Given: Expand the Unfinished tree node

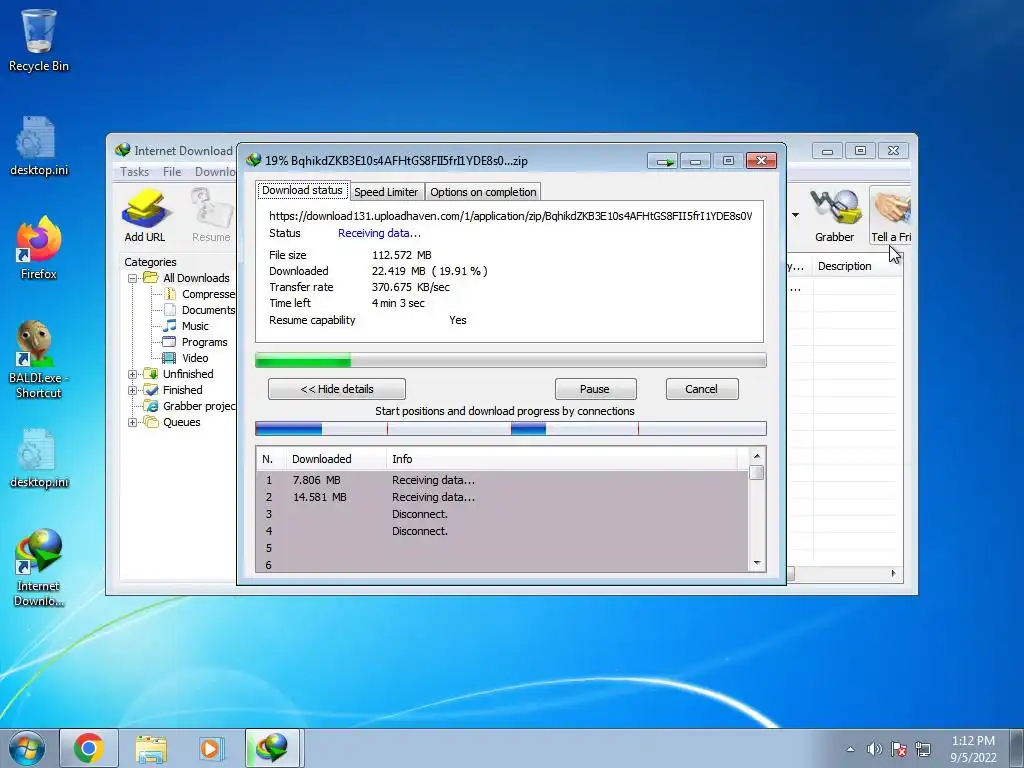Looking at the screenshot, I should click(133, 374).
